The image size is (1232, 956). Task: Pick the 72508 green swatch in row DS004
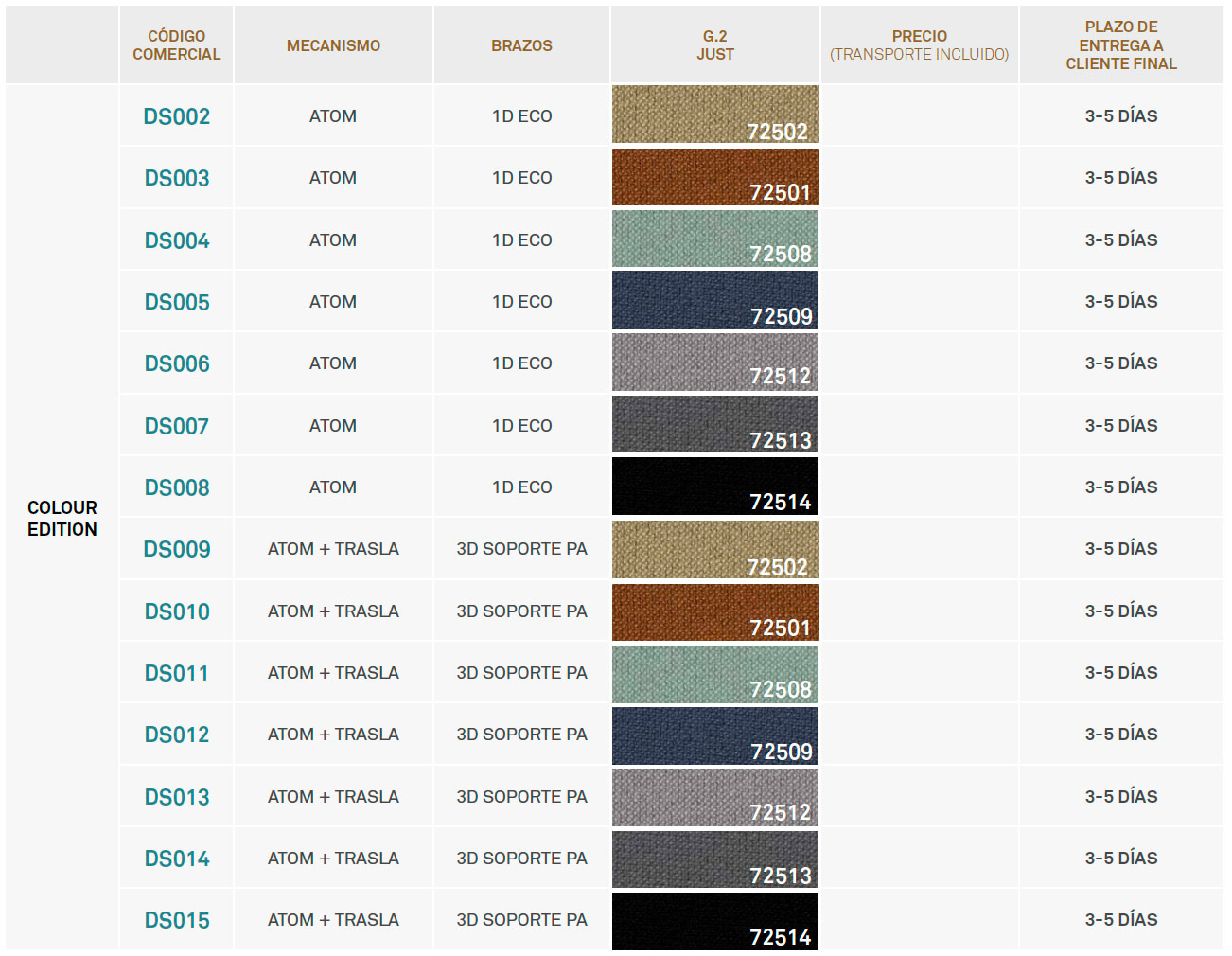tap(715, 239)
